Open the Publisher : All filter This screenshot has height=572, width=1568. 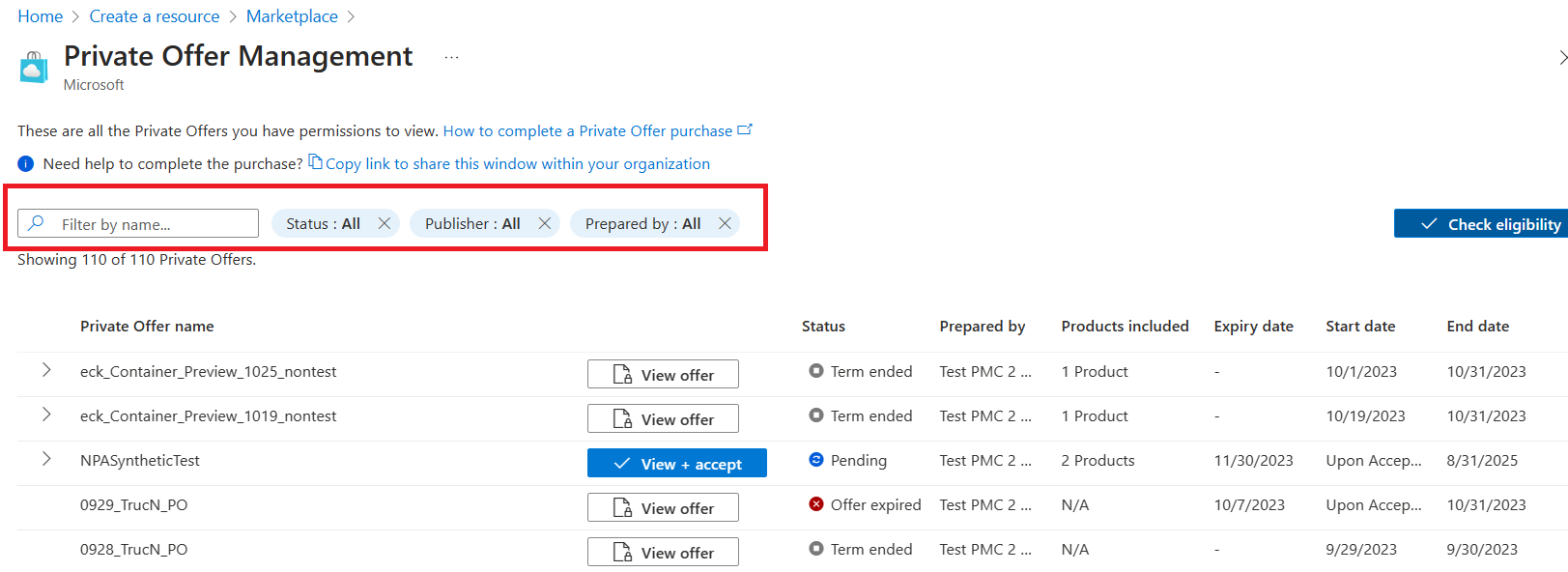(x=472, y=223)
